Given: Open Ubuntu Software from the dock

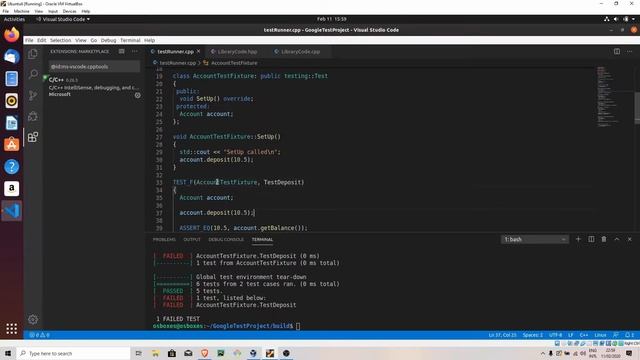Looking at the screenshot, I should 11,144.
